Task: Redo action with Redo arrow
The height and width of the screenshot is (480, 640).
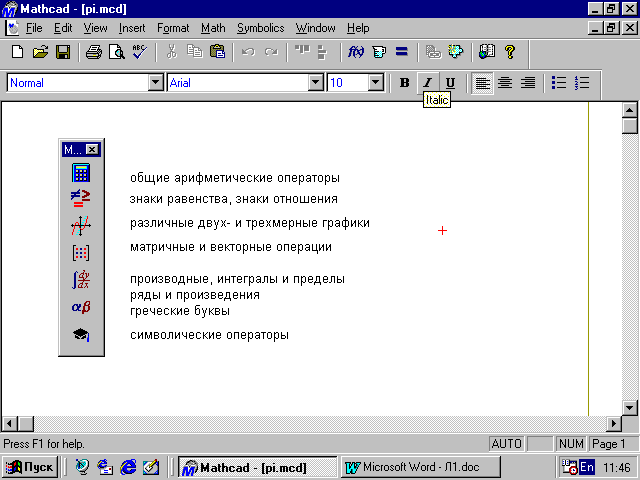Action: 271,52
